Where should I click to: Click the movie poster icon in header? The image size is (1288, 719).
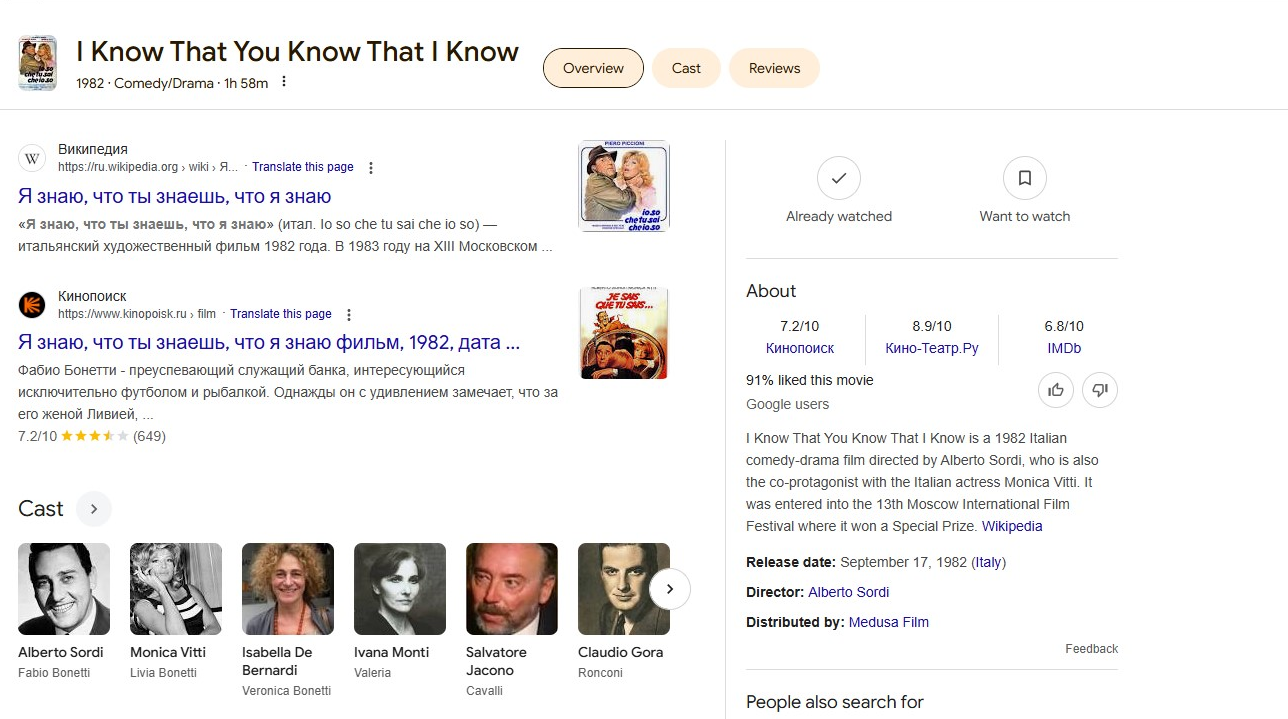click(x=38, y=63)
